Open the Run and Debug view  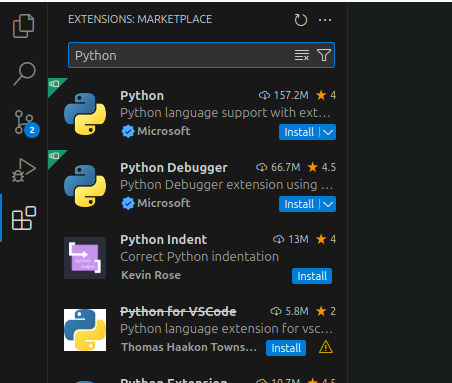click(x=24, y=170)
